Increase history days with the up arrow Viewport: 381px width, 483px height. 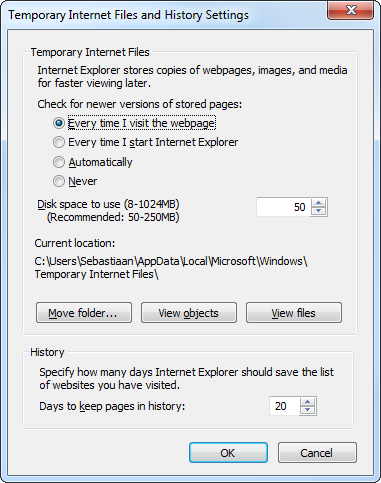pyautogui.click(x=308, y=402)
